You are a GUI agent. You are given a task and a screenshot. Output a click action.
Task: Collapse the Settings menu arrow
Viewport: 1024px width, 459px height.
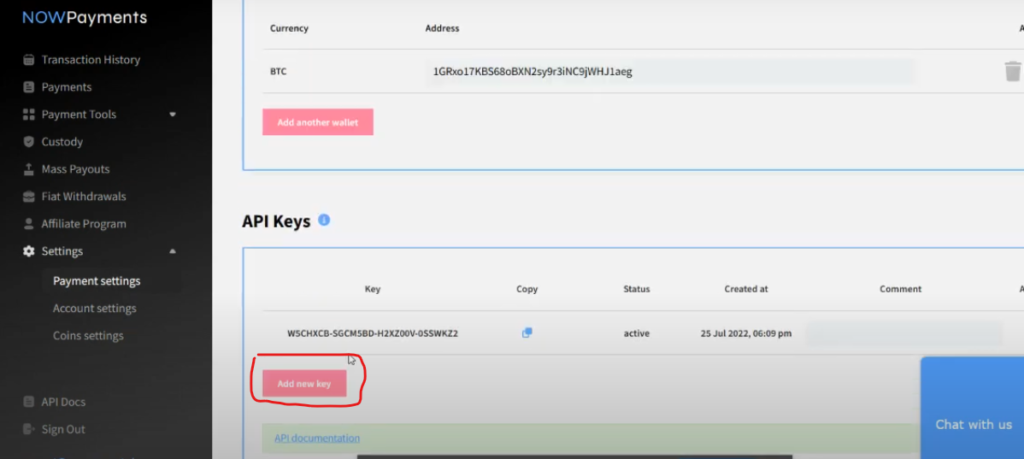172,251
